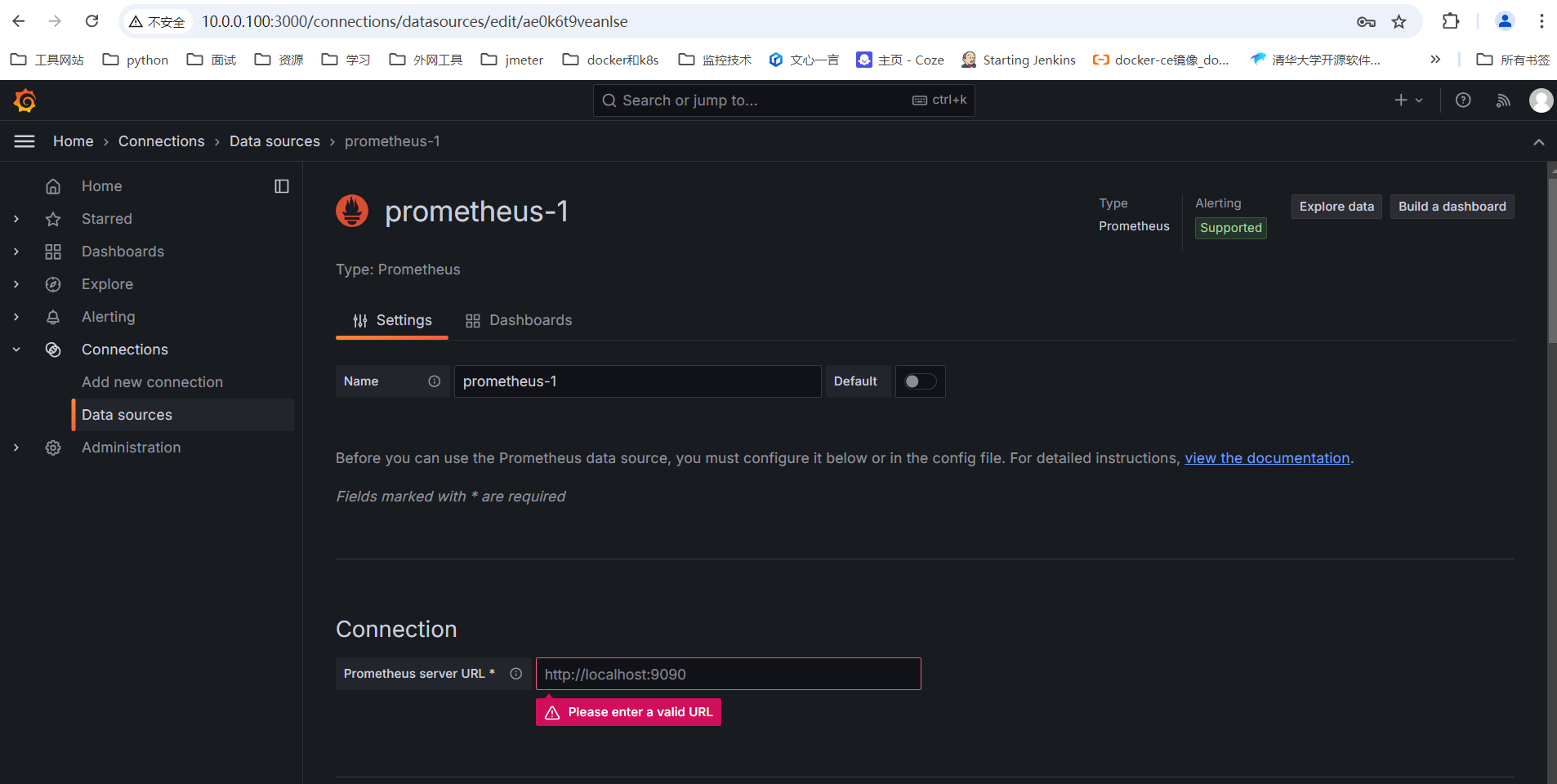Click the Prometheus server URL info icon
1557x784 pixels.
click(516, 674)
